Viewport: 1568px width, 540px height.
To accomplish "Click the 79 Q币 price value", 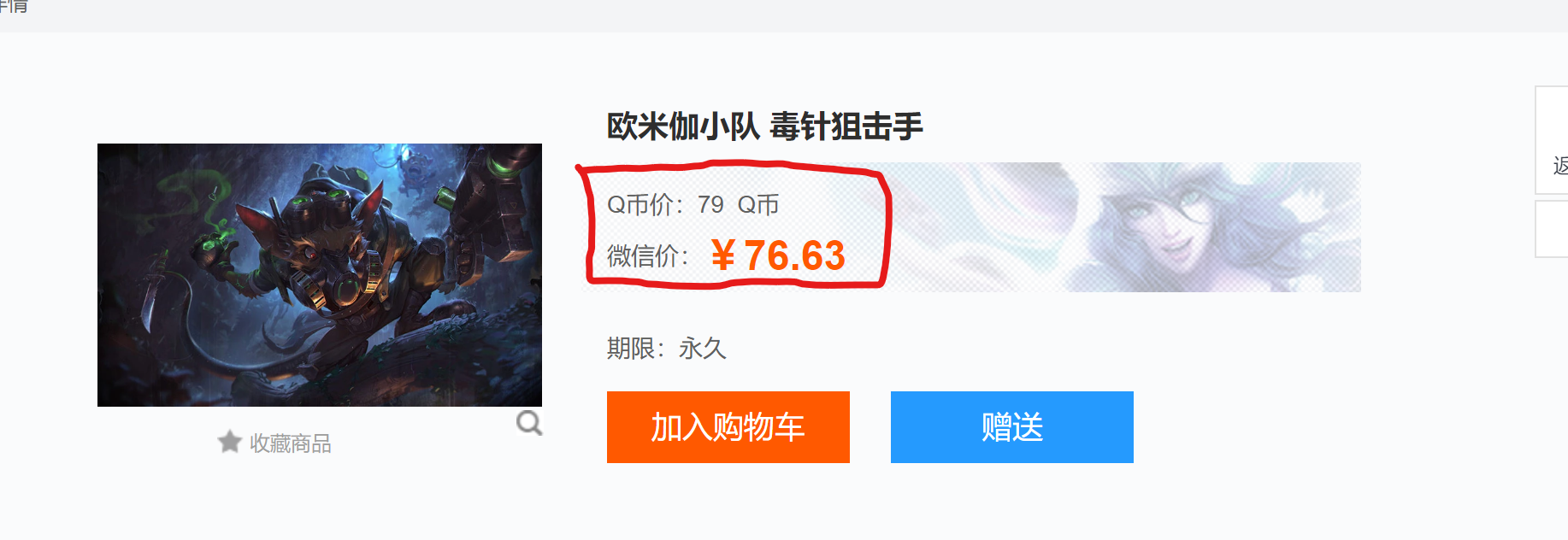I will point(738,205).
